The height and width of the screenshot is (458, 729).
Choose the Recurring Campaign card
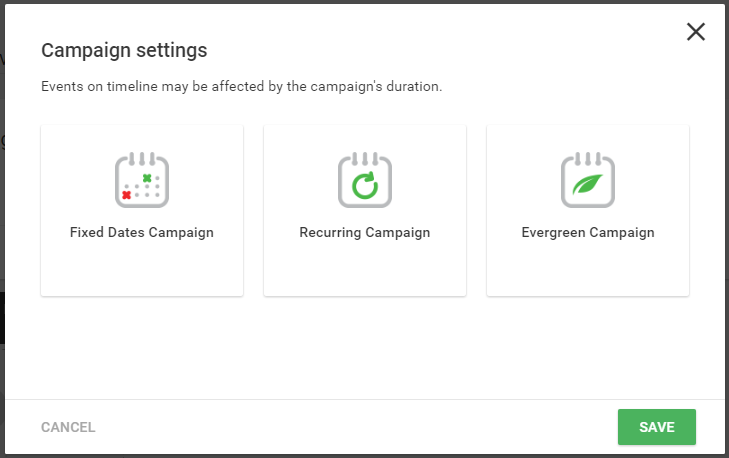pyautogui.click(x=364, y=210)
